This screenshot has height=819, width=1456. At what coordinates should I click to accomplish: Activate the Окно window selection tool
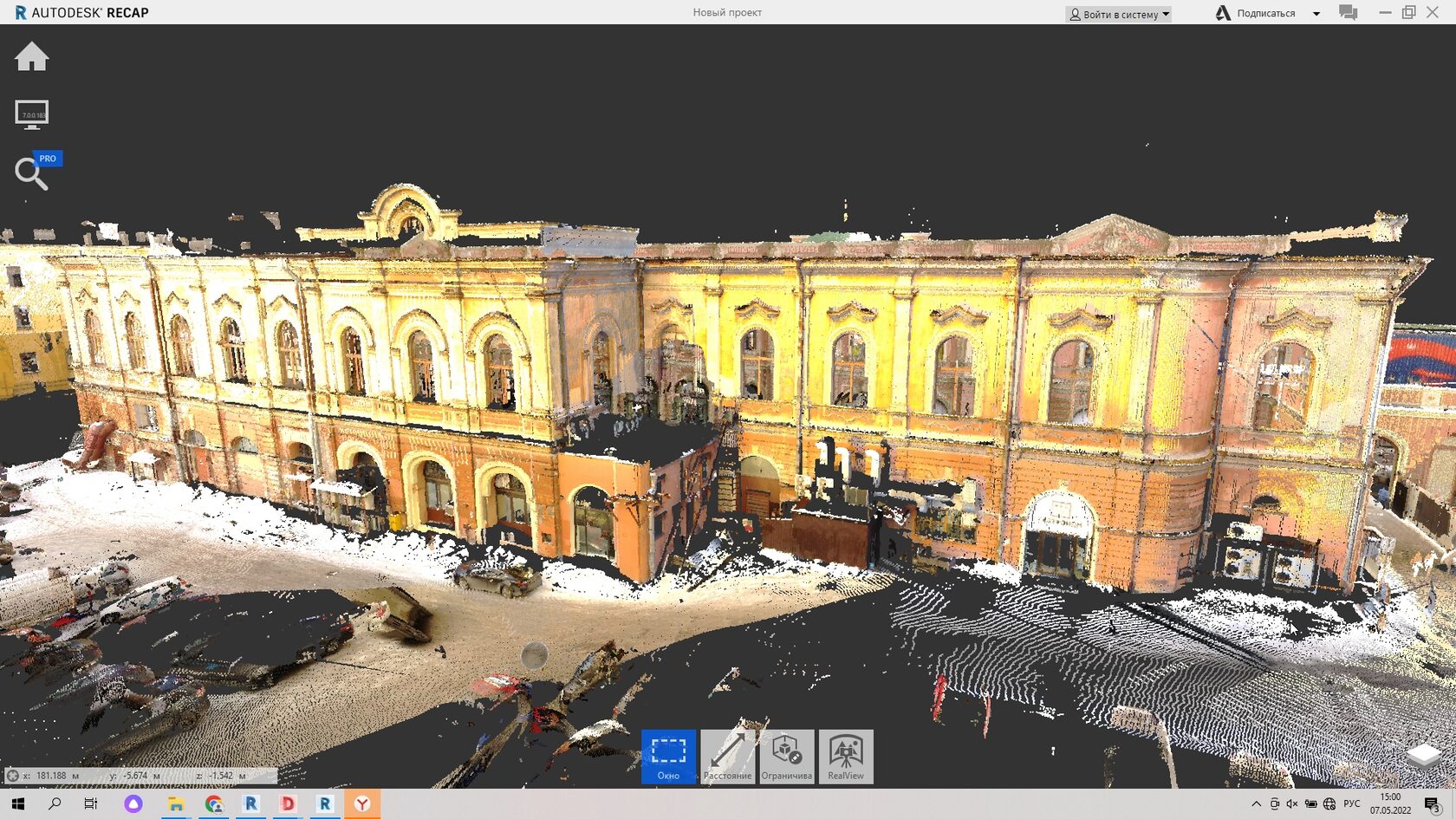tap(668, 757)
